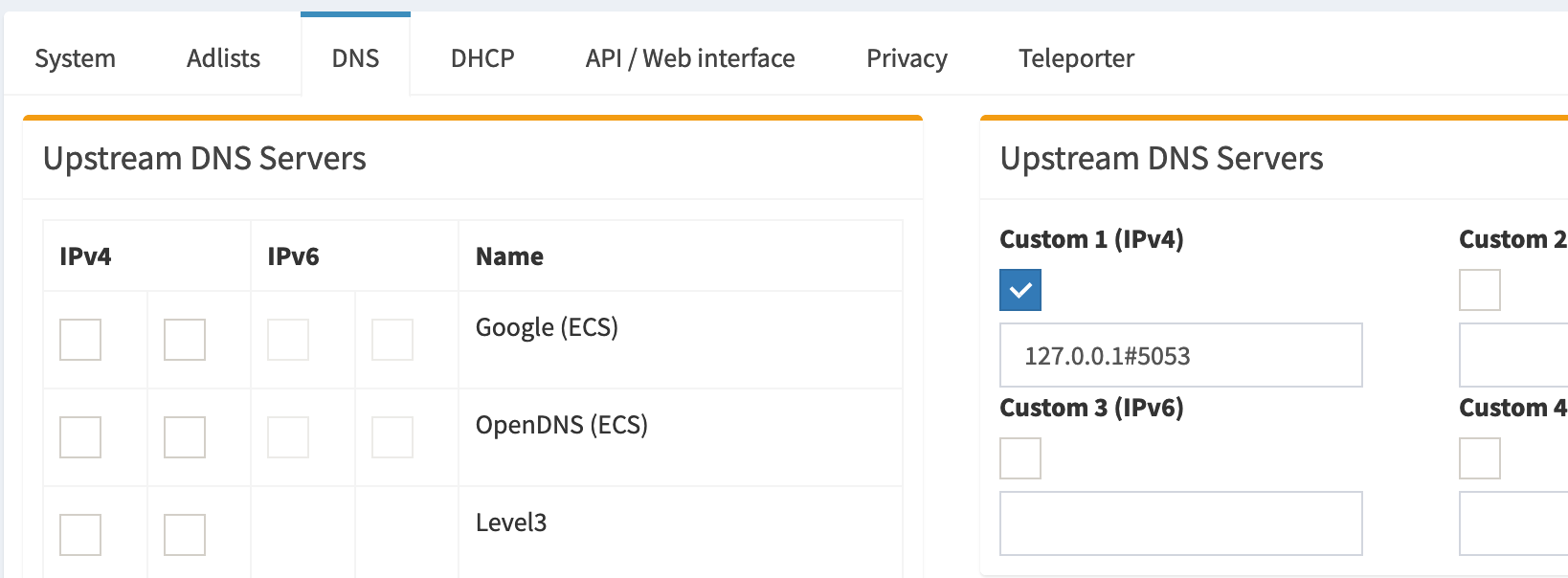Open the DHCP tab
Viewport: 1568px width, 578px height.
[x=482, y=58]
